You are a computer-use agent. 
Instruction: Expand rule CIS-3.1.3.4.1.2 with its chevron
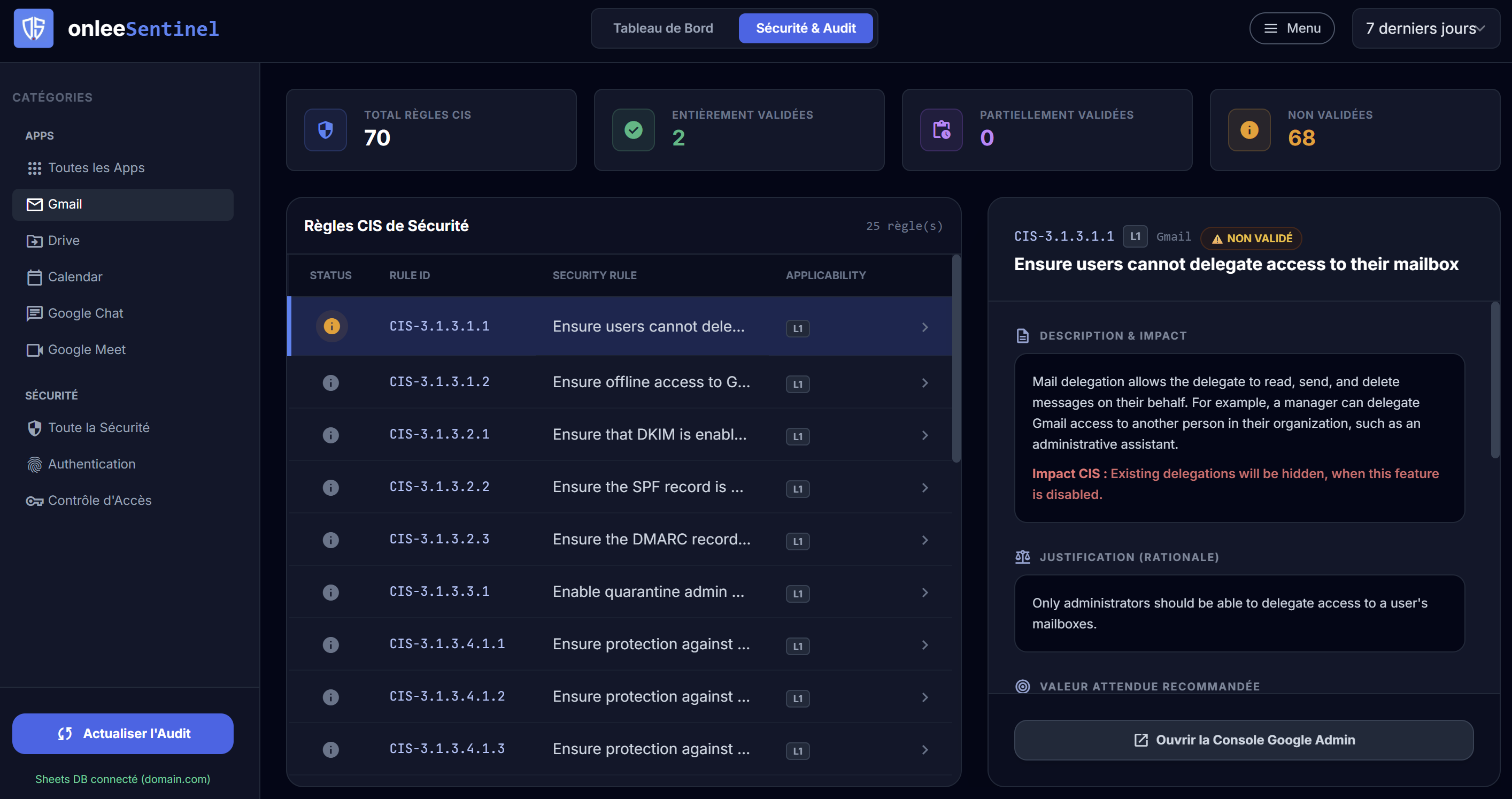coord(924,697)
